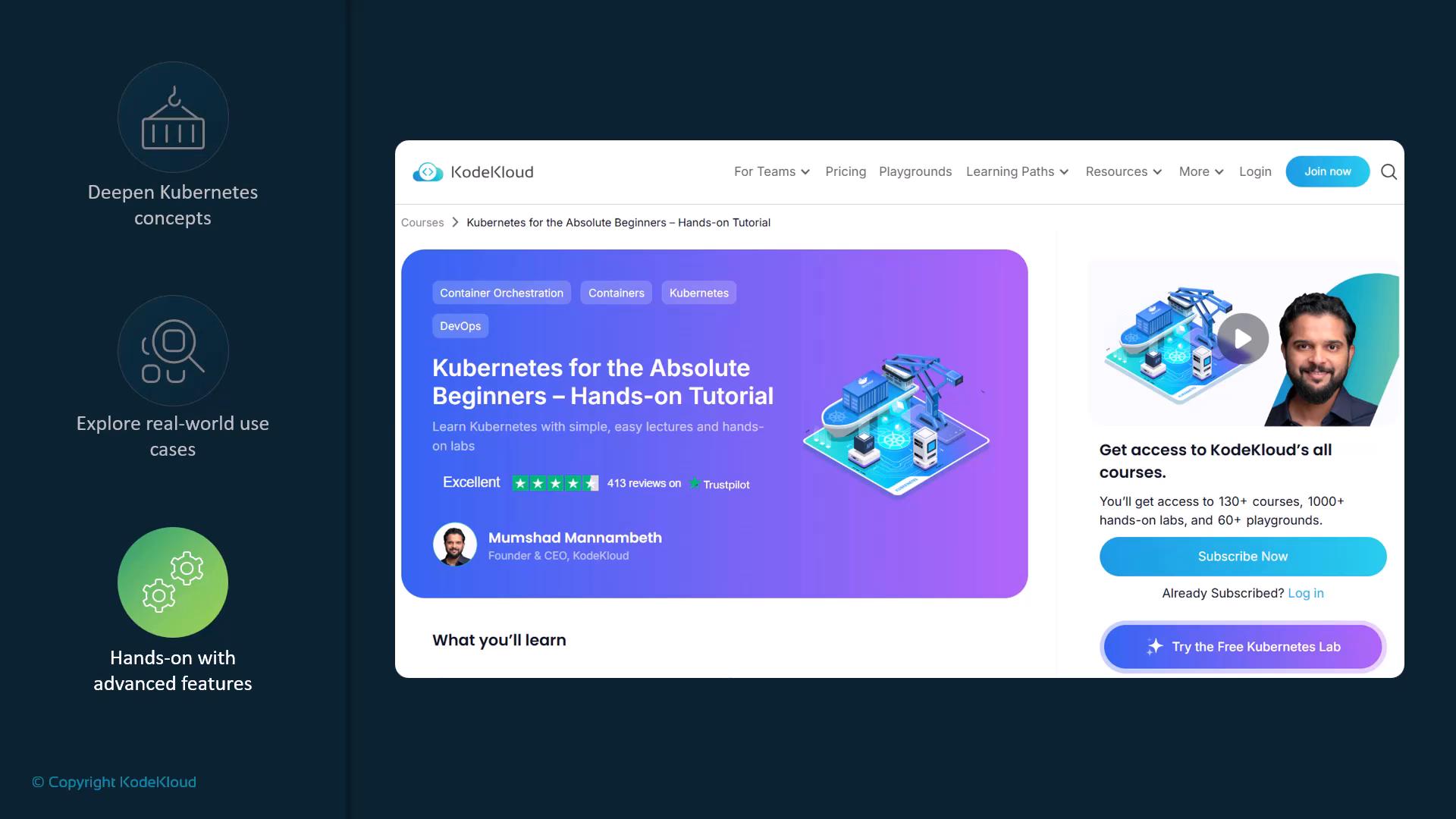Select the Container Orchestration tag
This screenshot has height=819, width=1456.
[501, 293]
